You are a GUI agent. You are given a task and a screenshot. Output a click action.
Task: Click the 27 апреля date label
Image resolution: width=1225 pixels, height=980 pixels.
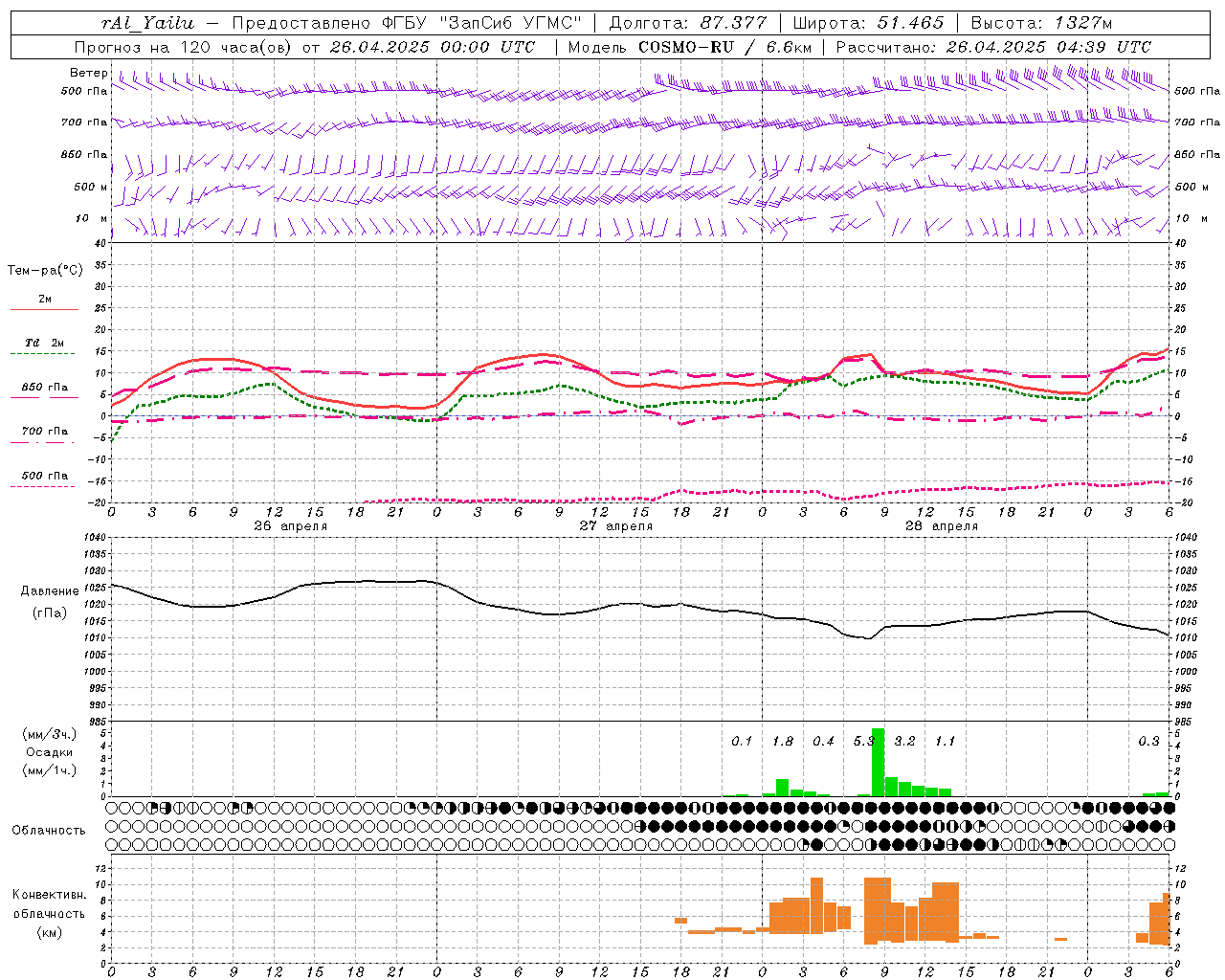616,526
